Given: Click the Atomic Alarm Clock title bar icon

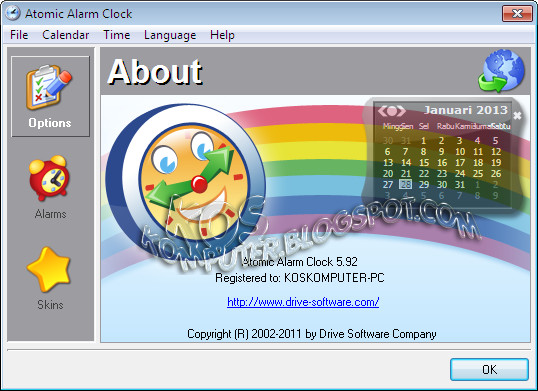Looking at the screenshot, I should 13,13.
